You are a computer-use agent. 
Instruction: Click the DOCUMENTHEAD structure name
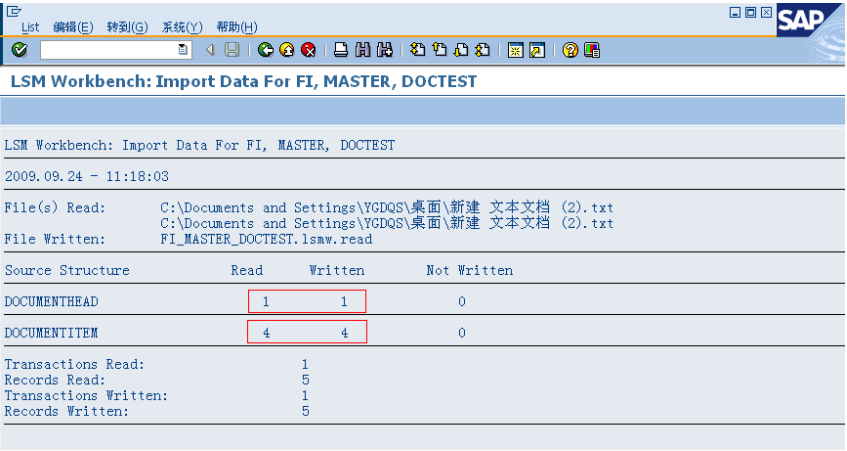(x=51, y=301)
